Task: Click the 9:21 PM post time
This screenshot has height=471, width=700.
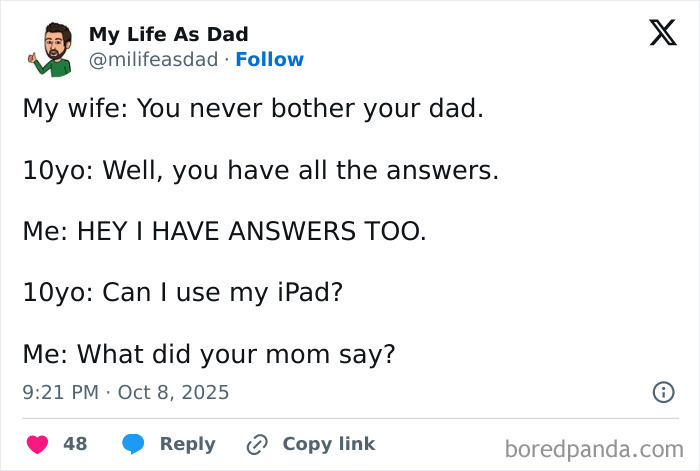Action: [x=59, y=393]
